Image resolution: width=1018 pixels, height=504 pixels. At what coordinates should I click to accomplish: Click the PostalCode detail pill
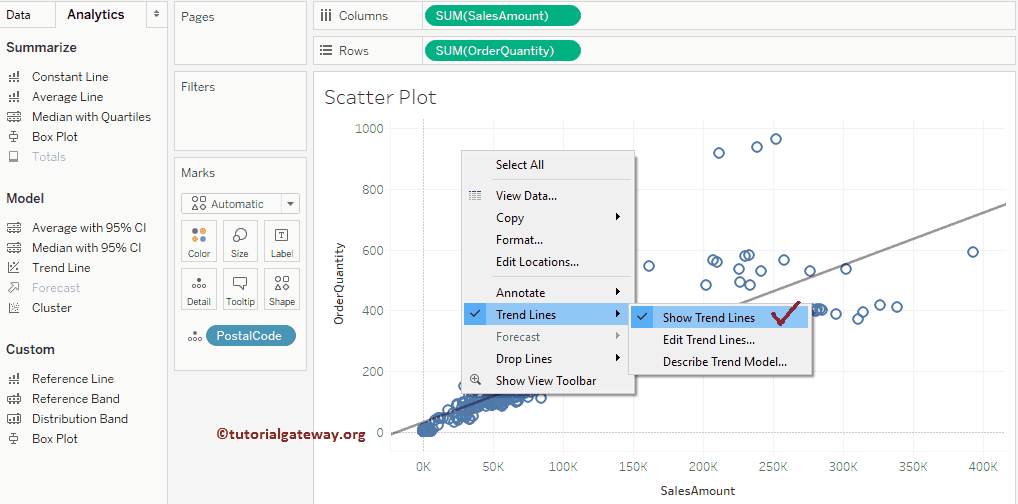pyautogui.click(x=250, y=336)
